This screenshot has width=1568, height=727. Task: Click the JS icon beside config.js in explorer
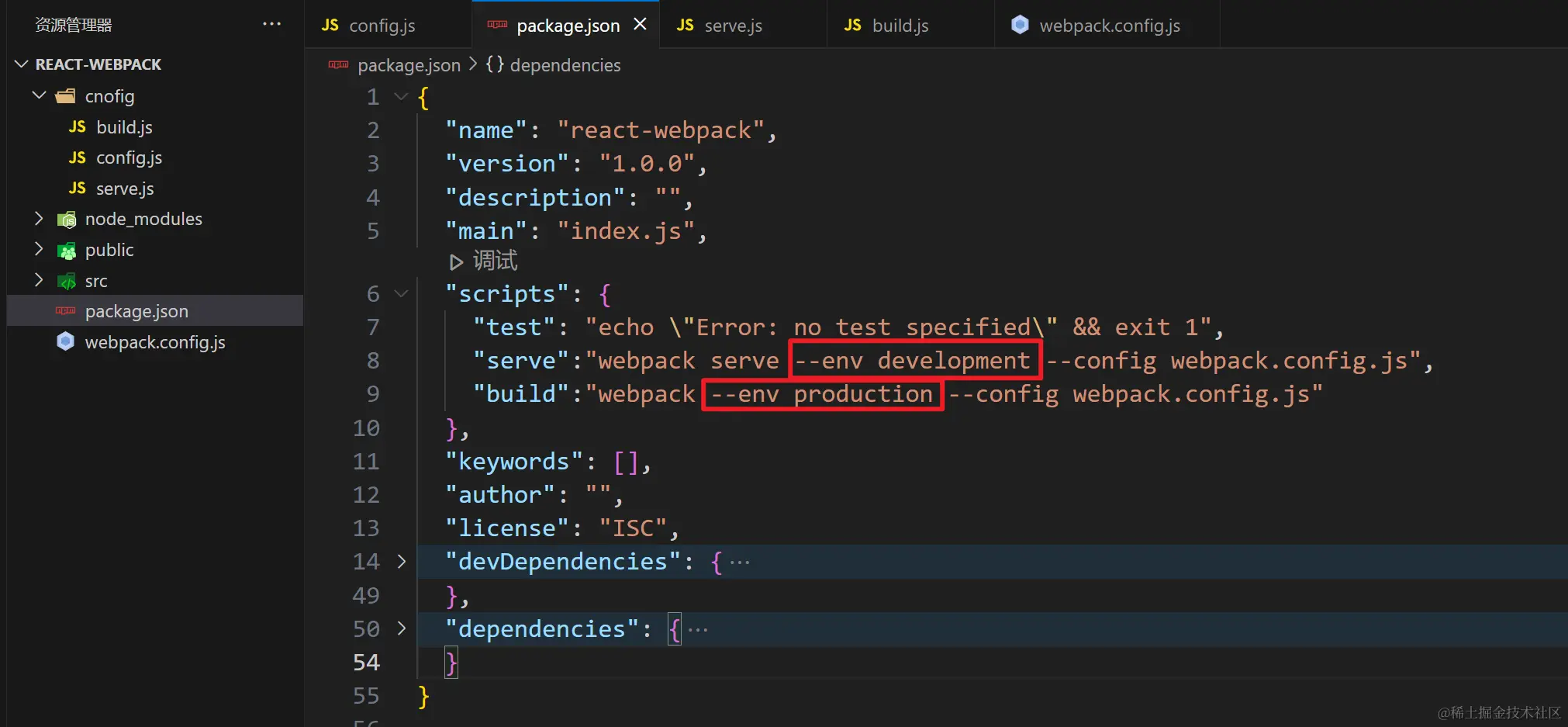[x=77, y=158]
